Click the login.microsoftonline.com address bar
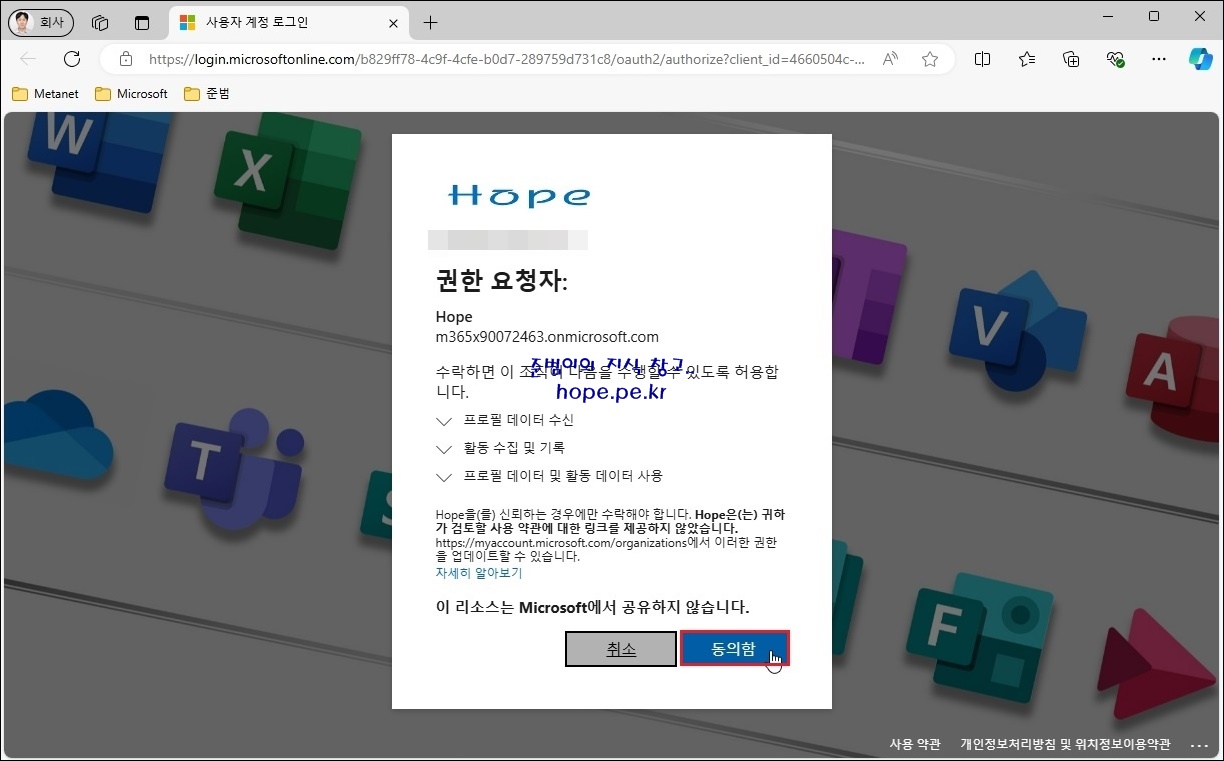1224x761 pixels. coord(506,59)
